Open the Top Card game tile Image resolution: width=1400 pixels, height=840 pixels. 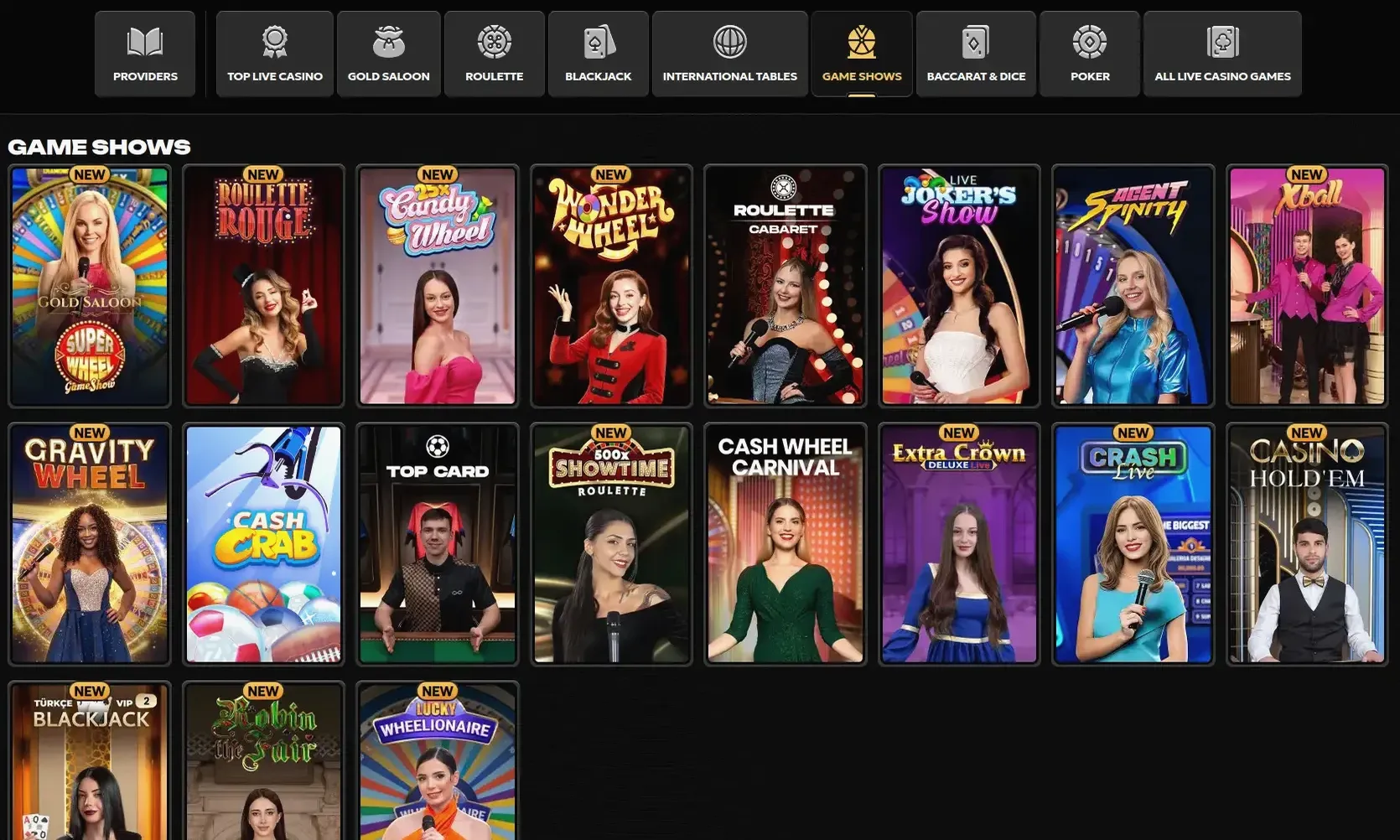tap(438, 544)
